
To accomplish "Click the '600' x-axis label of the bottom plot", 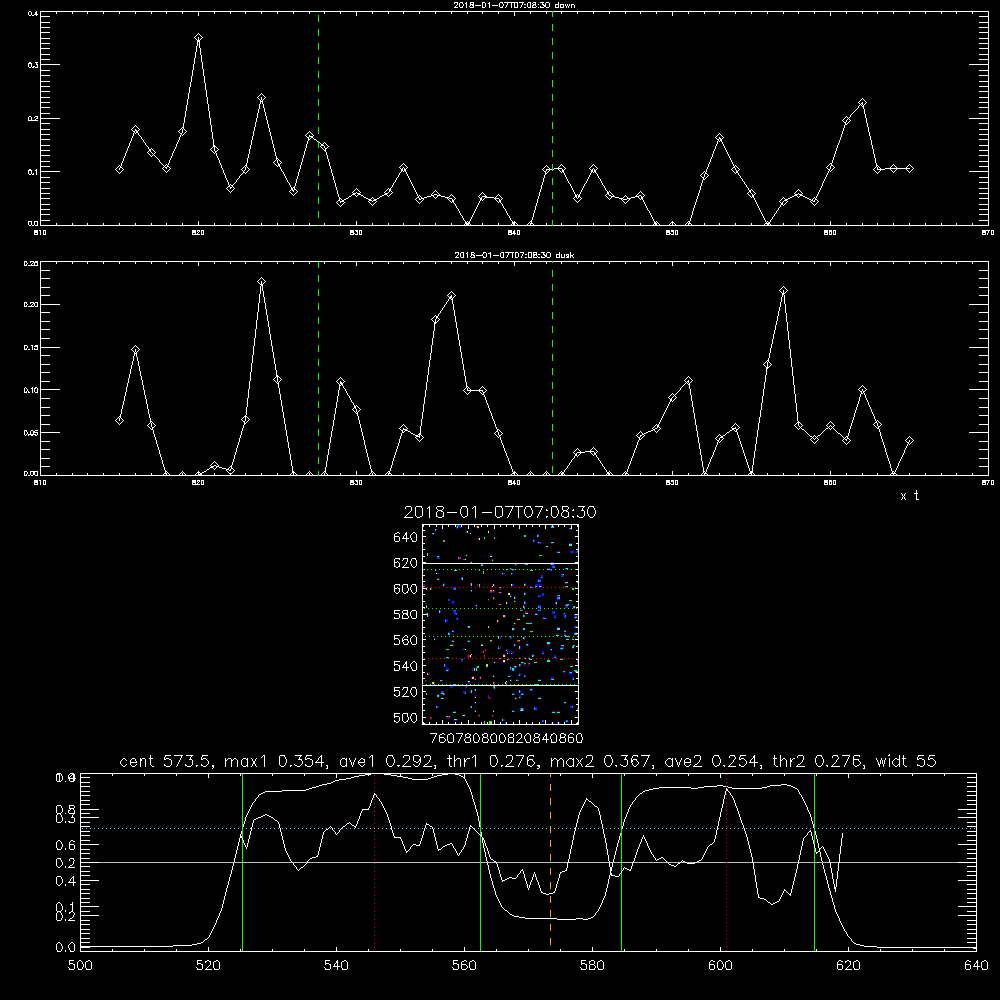I will point(721,966).
